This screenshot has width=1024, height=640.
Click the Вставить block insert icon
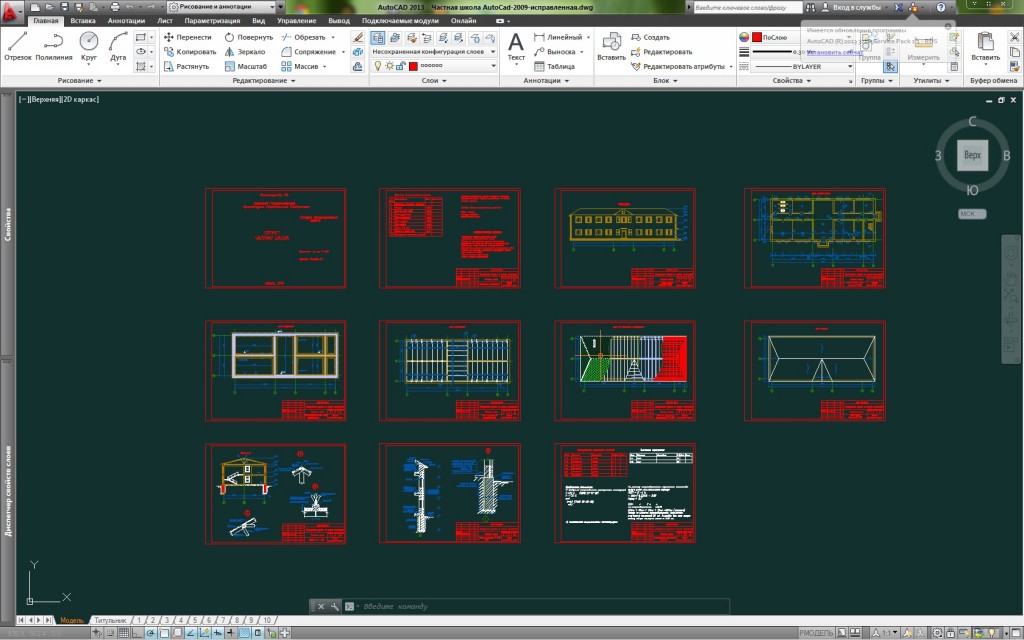pyautogui.click(x=611, y=47)
